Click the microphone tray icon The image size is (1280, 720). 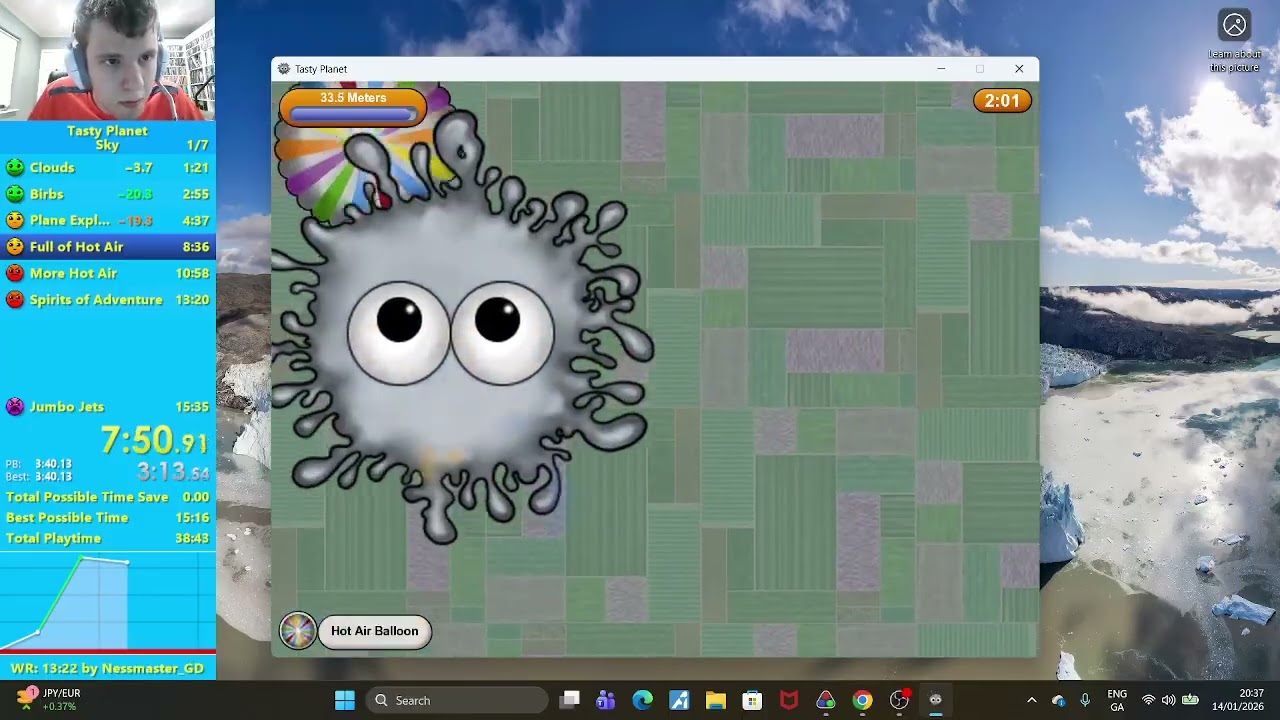tap(1085, 700)
